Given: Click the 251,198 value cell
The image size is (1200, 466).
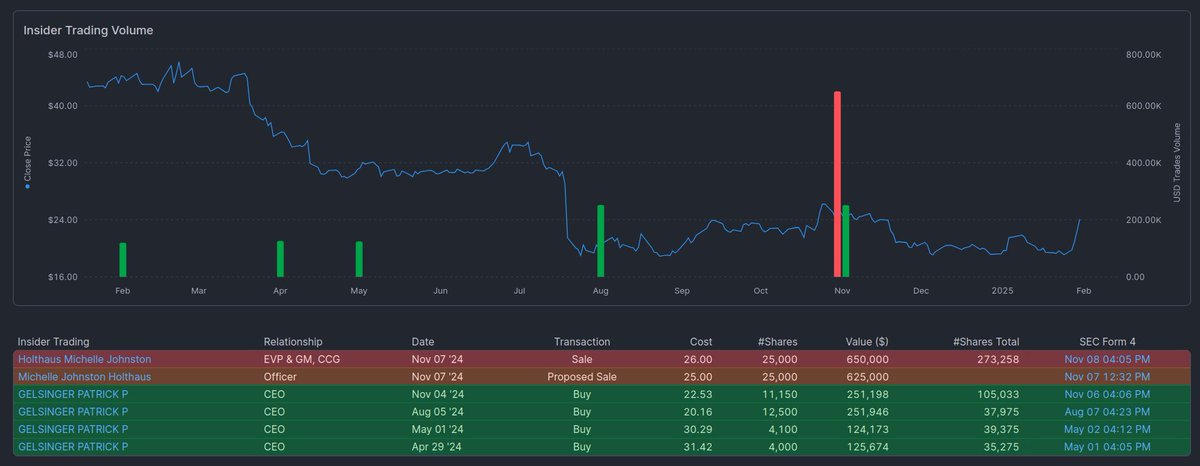Looking at the screenshot, I should point(868,394).
